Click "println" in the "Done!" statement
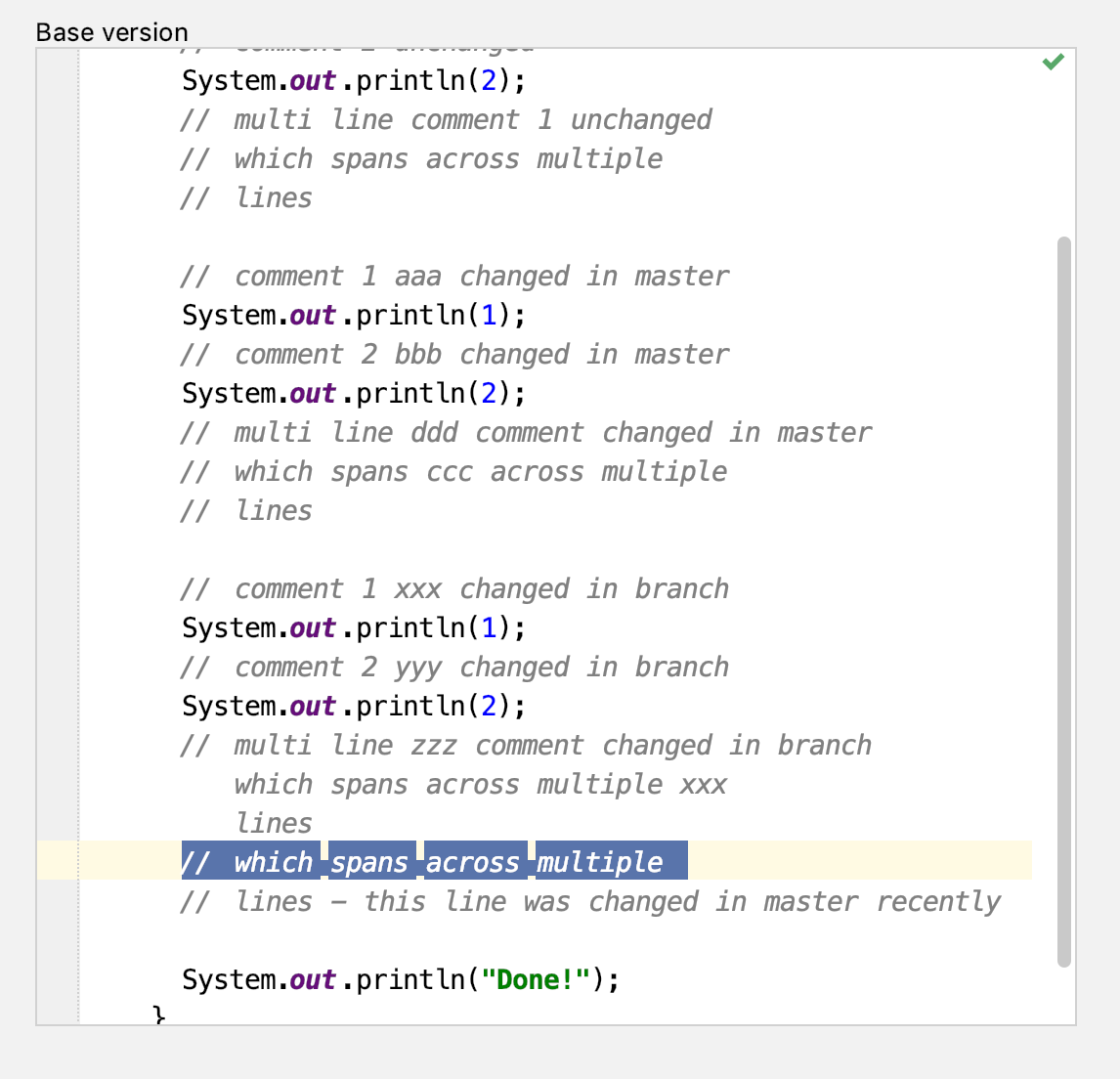This screenshot has width=1120, height=1079. coord(410,979)
